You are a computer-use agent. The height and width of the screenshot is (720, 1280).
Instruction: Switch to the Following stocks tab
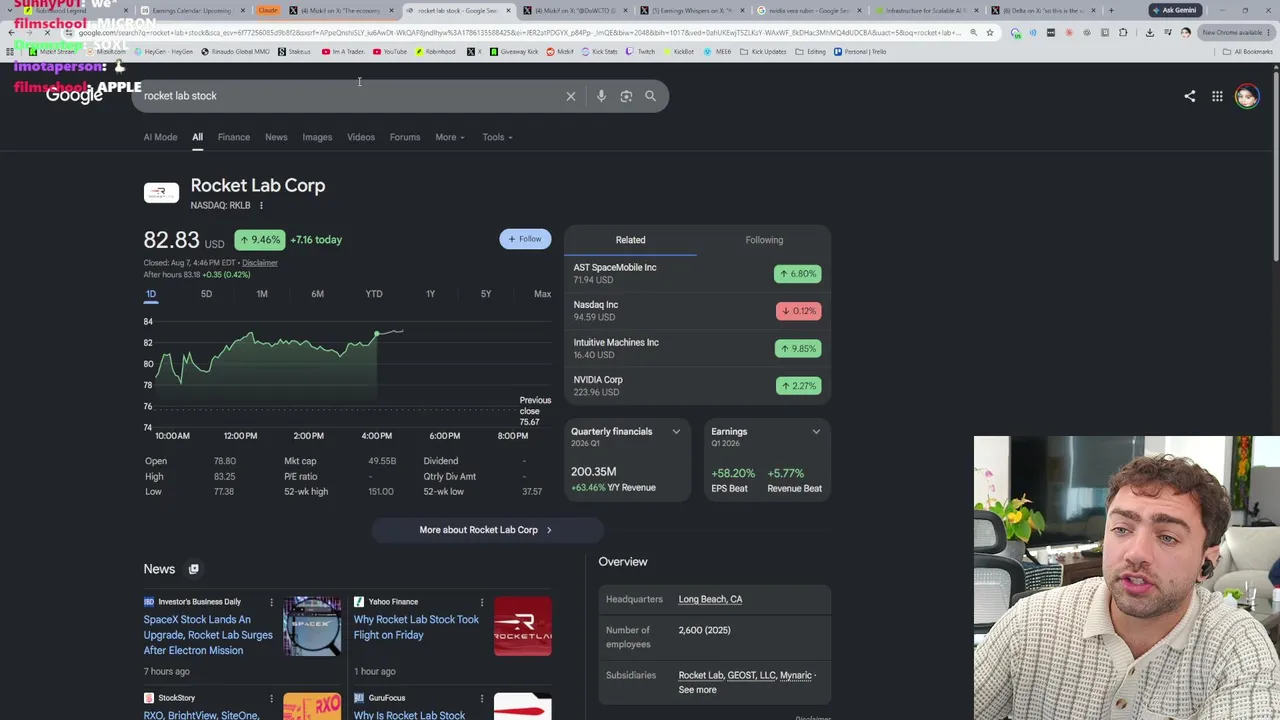tap(764, 240)
